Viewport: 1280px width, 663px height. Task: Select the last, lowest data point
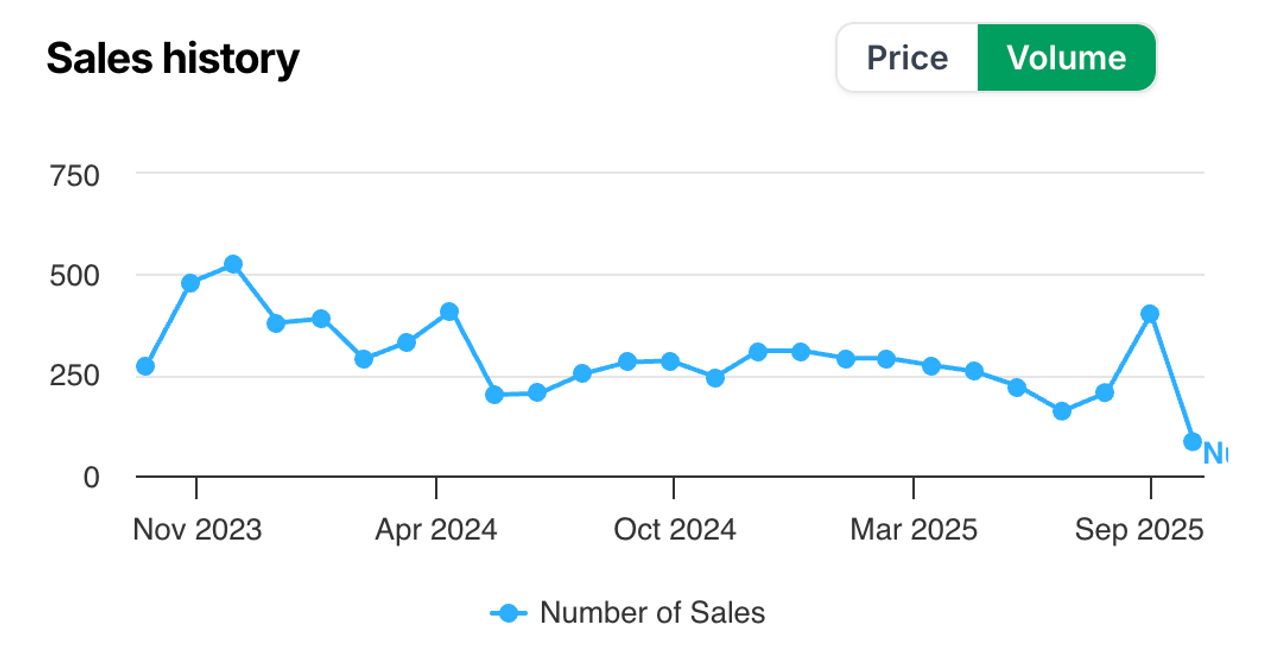(x=1192, y=441)
